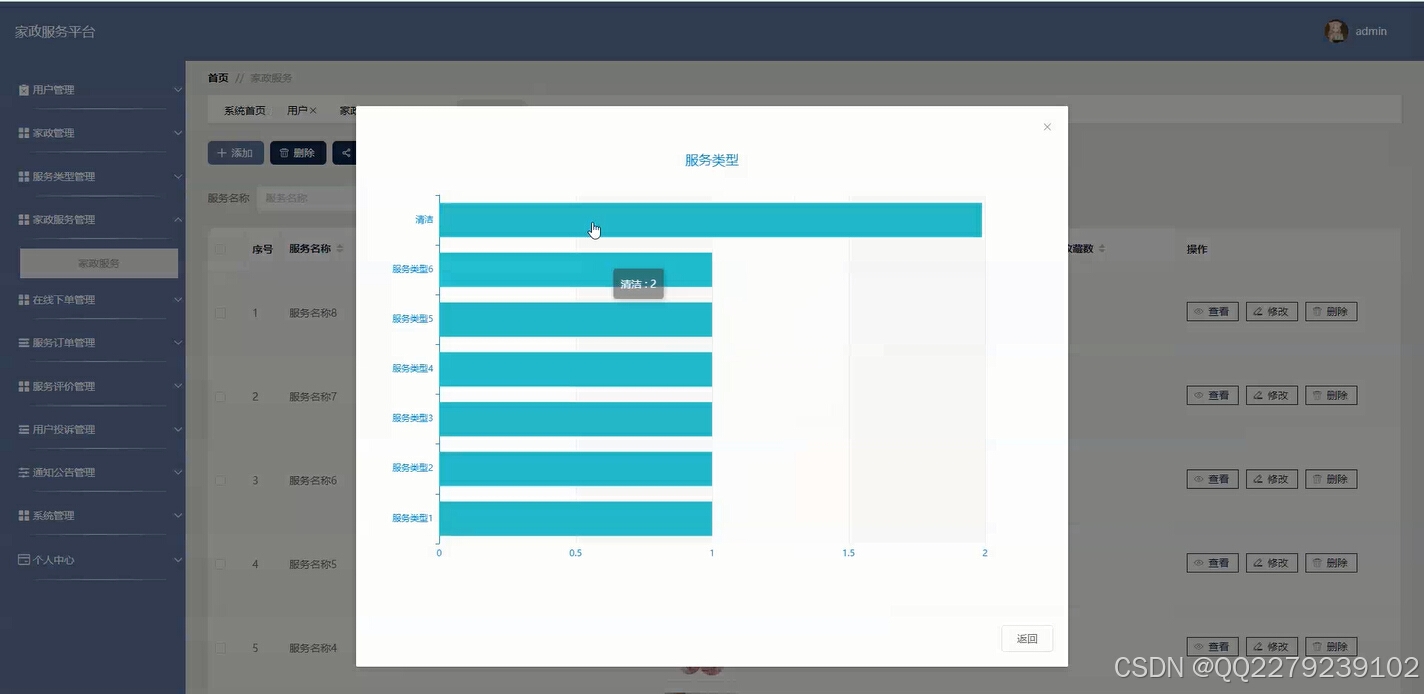Check the checkbox on row 服务名称8
Image resolution: width=1424 pixels, height=694 pixels.
pyautogui.click(x=220, y=313)
